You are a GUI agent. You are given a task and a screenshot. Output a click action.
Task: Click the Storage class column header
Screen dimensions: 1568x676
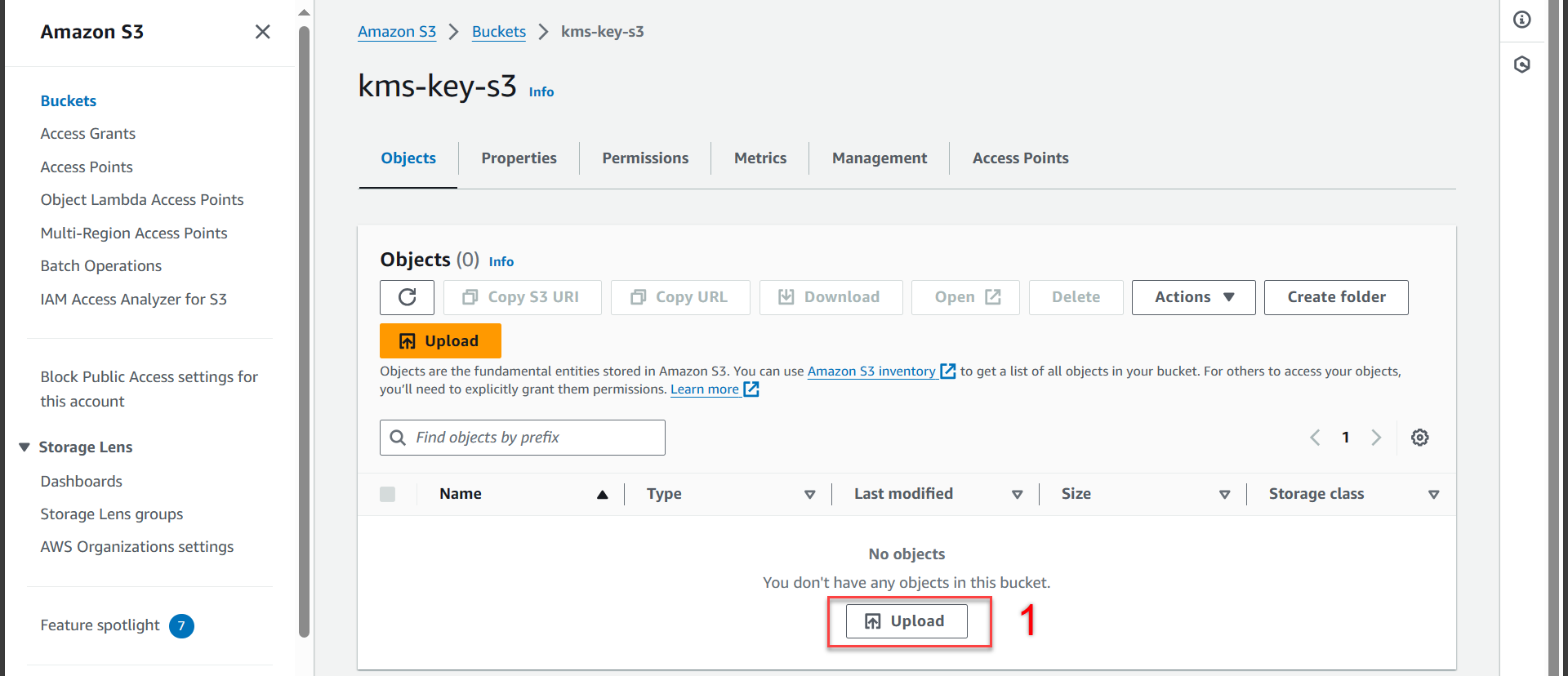tap(1316, 494)
